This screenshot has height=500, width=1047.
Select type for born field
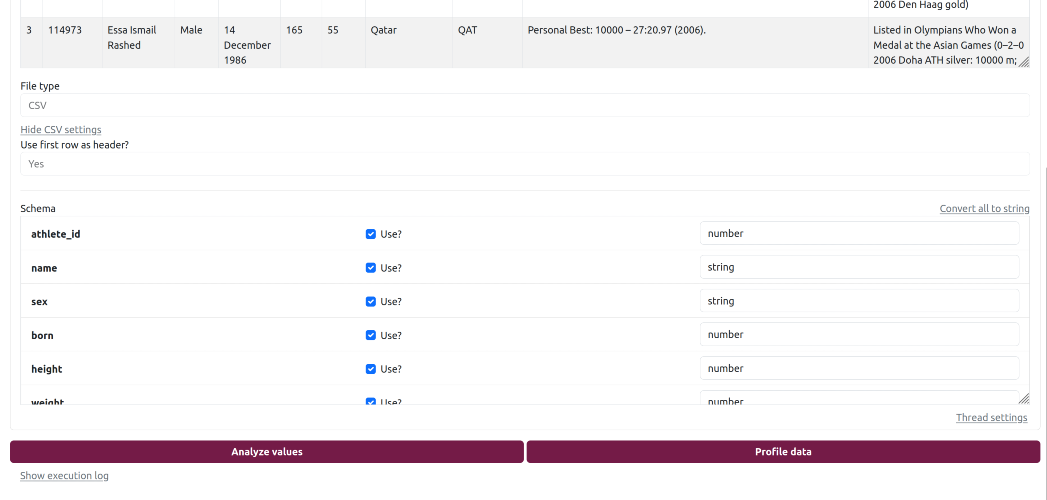pyautogui.click(x=859, y=334)
